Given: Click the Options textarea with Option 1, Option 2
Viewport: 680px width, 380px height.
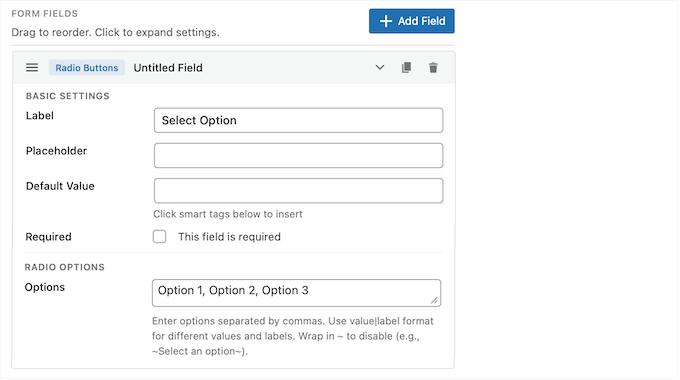Looking at the screenshot, I should (x=296, y=293).
